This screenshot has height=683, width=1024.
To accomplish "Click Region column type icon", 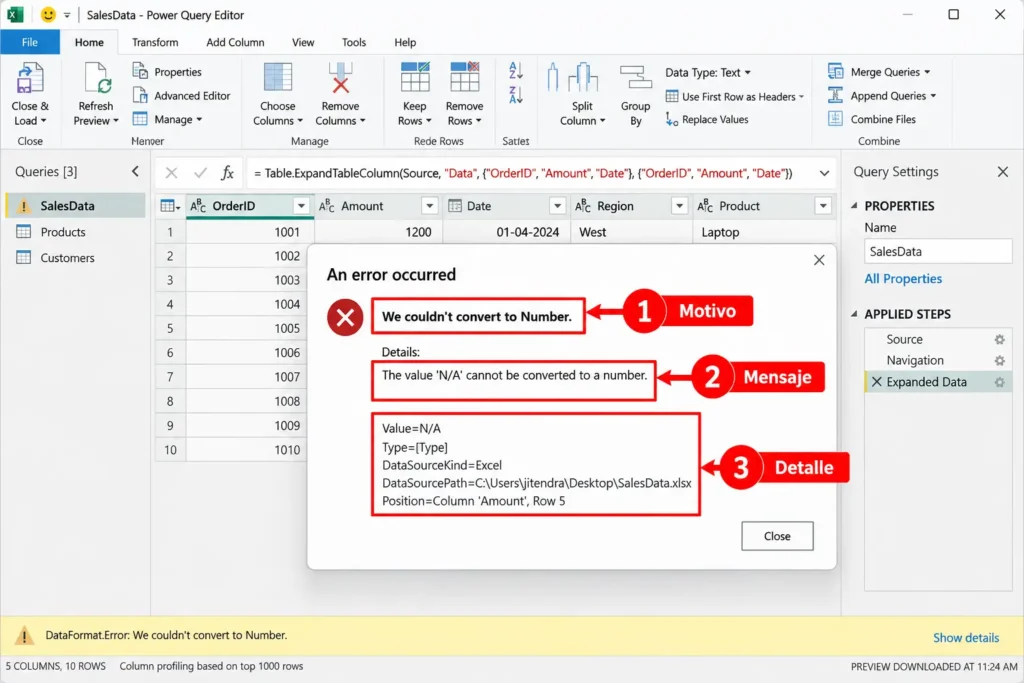I will coord(583,206).
